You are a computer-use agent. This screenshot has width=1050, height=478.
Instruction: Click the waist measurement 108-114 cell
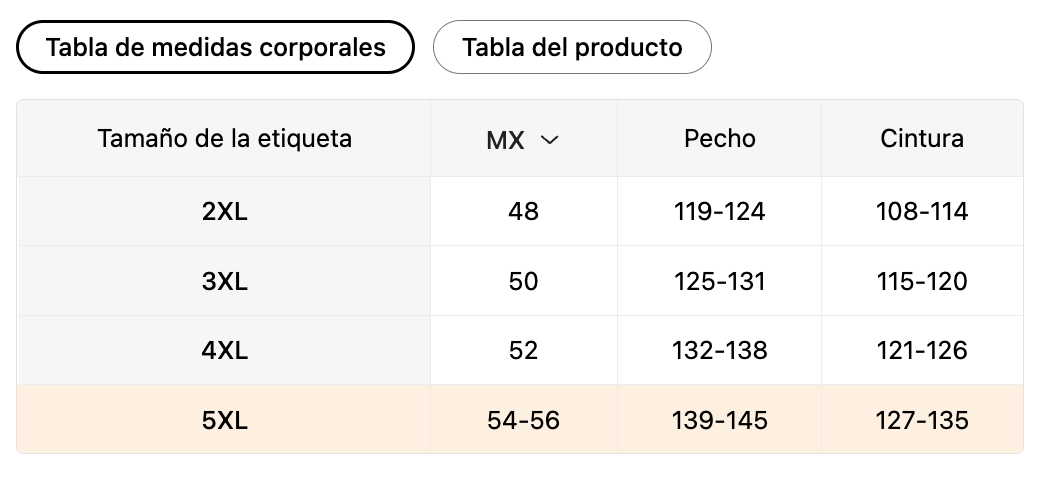[922, 212]
